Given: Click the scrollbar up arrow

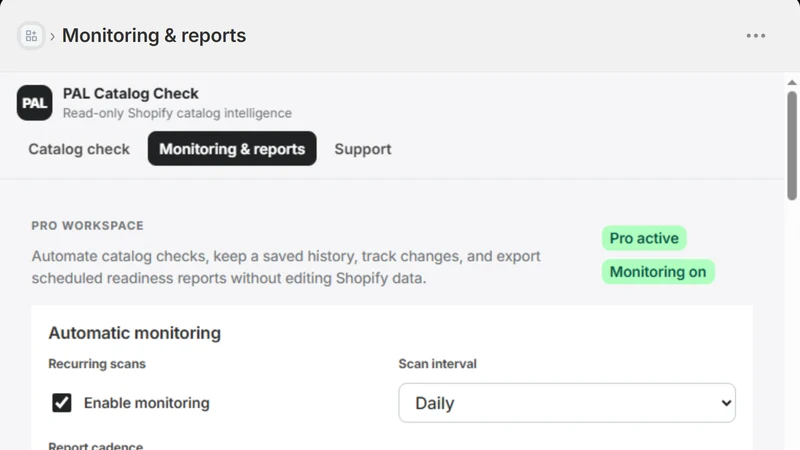Looking at the screenshot, I should point(792,82).
